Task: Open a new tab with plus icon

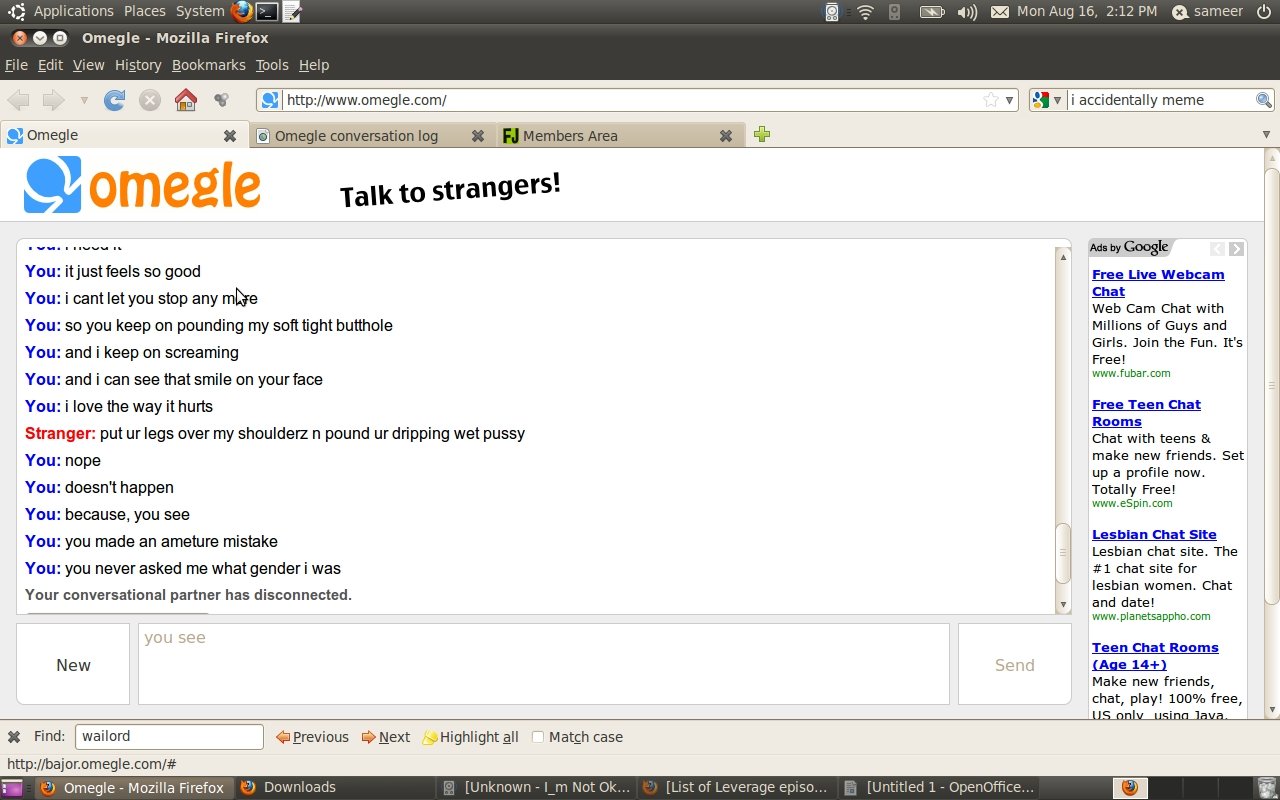Action: pyautogui.click(x=762, y=134)
